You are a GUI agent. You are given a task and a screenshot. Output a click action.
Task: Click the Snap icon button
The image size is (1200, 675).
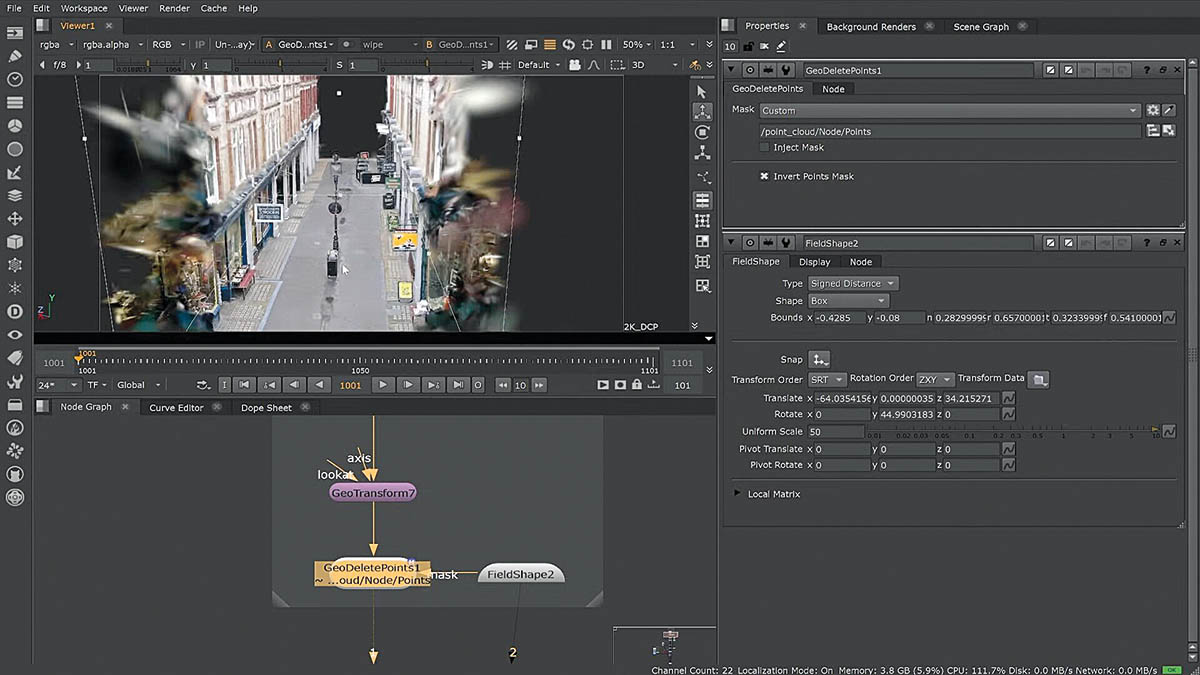(820, 359)
